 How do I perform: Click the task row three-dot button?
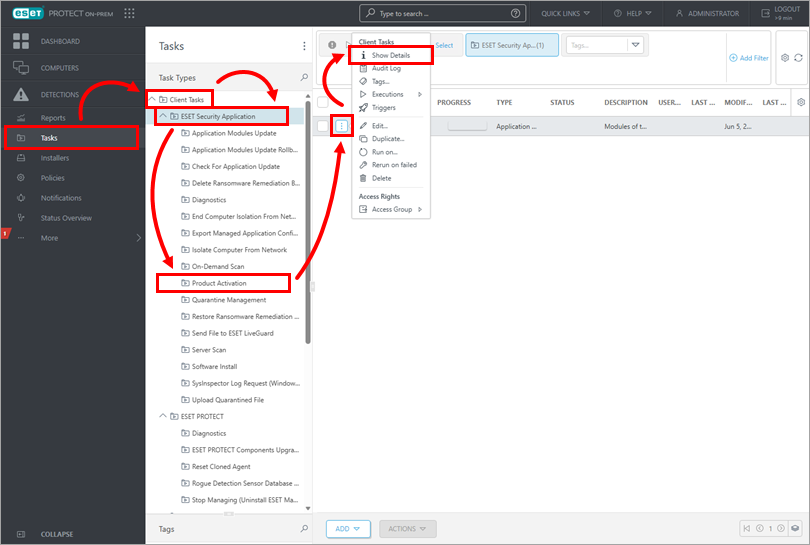[x=341, y=126]
